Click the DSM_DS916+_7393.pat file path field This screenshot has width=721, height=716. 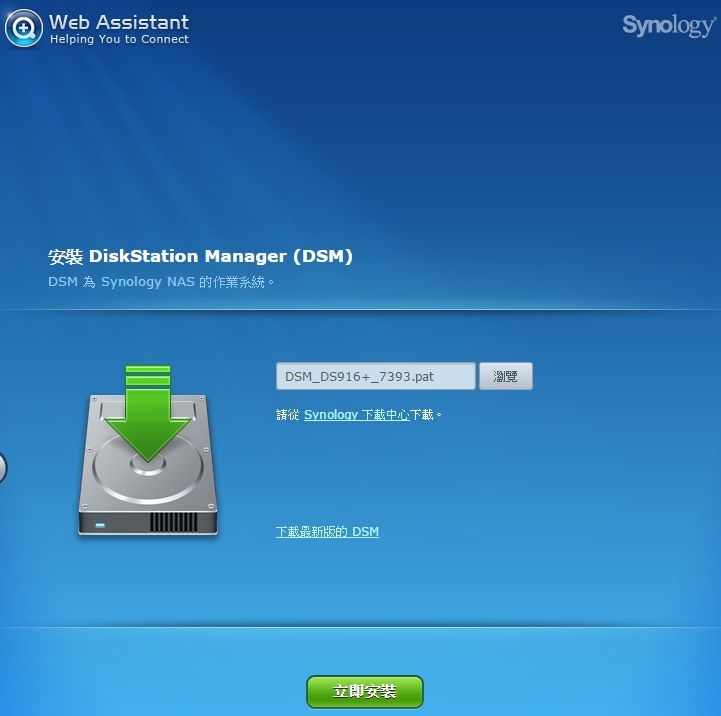(376, 376)
